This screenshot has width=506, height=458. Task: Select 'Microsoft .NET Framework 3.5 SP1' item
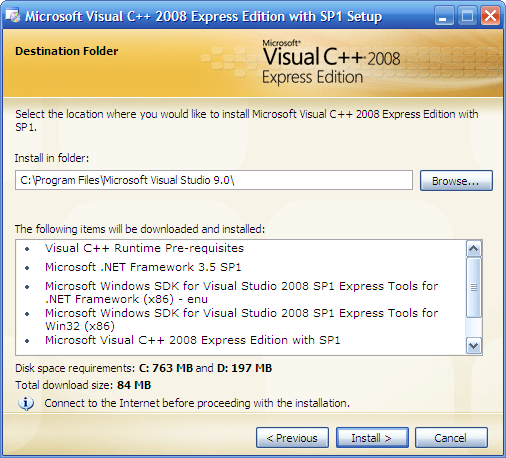(x=143, y=267)
